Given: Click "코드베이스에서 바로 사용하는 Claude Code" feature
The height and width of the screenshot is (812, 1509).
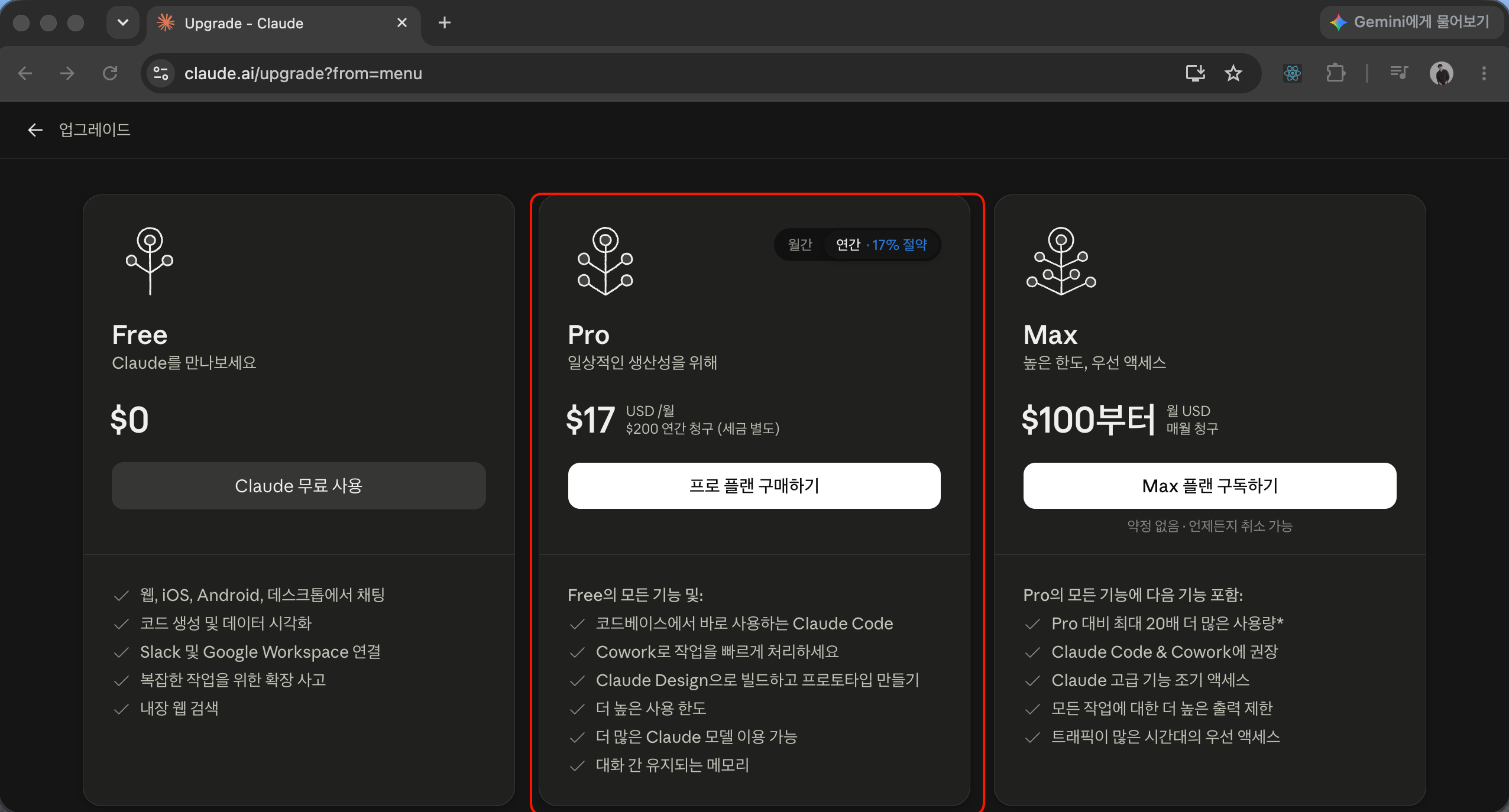Looking at the screenshot, I should point(744,623).
